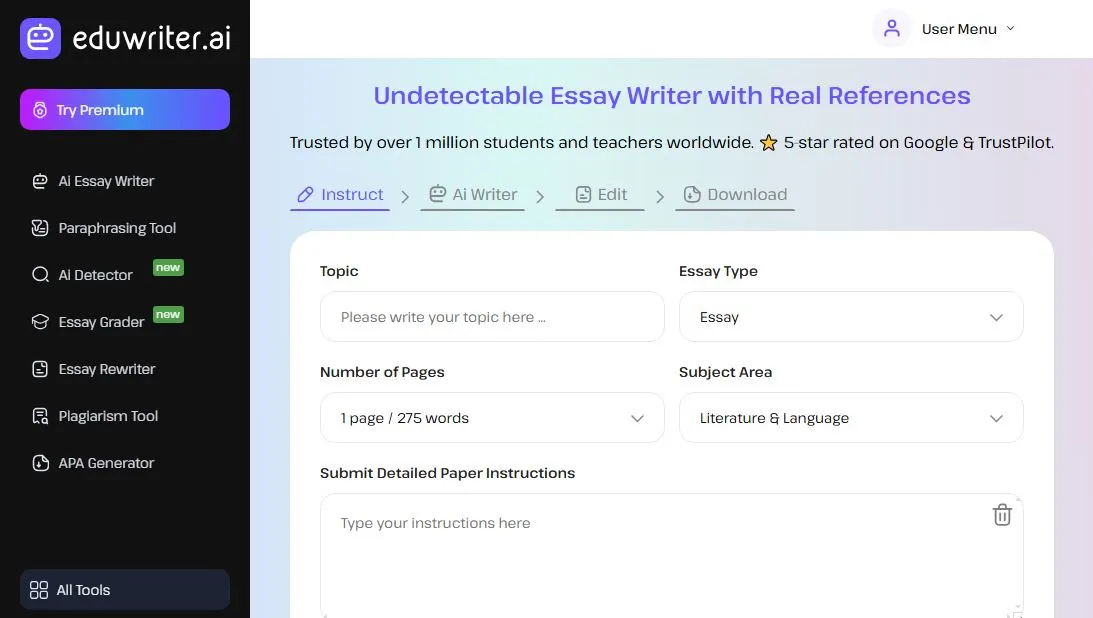Click the pencil icon on Instruct tab
Screen dimensions: 1093x618
[x=305, y=194]
